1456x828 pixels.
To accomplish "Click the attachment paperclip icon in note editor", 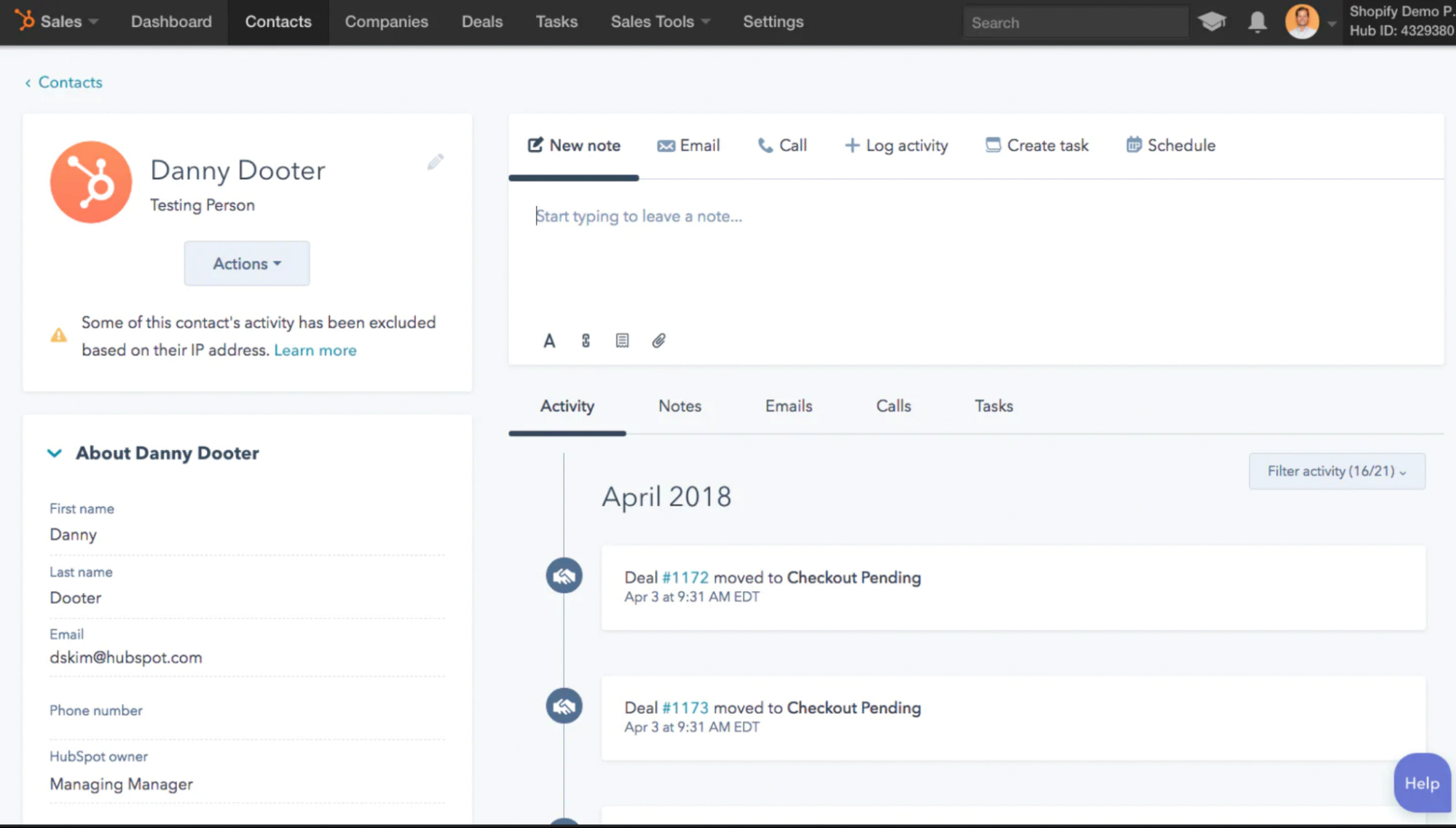I will [658, 341].
